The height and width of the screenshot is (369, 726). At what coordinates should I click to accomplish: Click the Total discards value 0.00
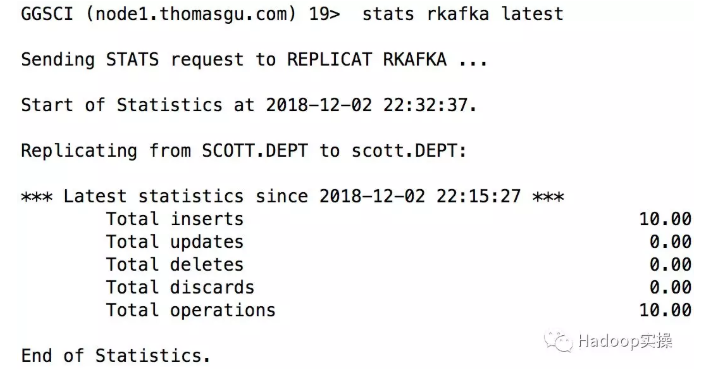tap(670, 287)
